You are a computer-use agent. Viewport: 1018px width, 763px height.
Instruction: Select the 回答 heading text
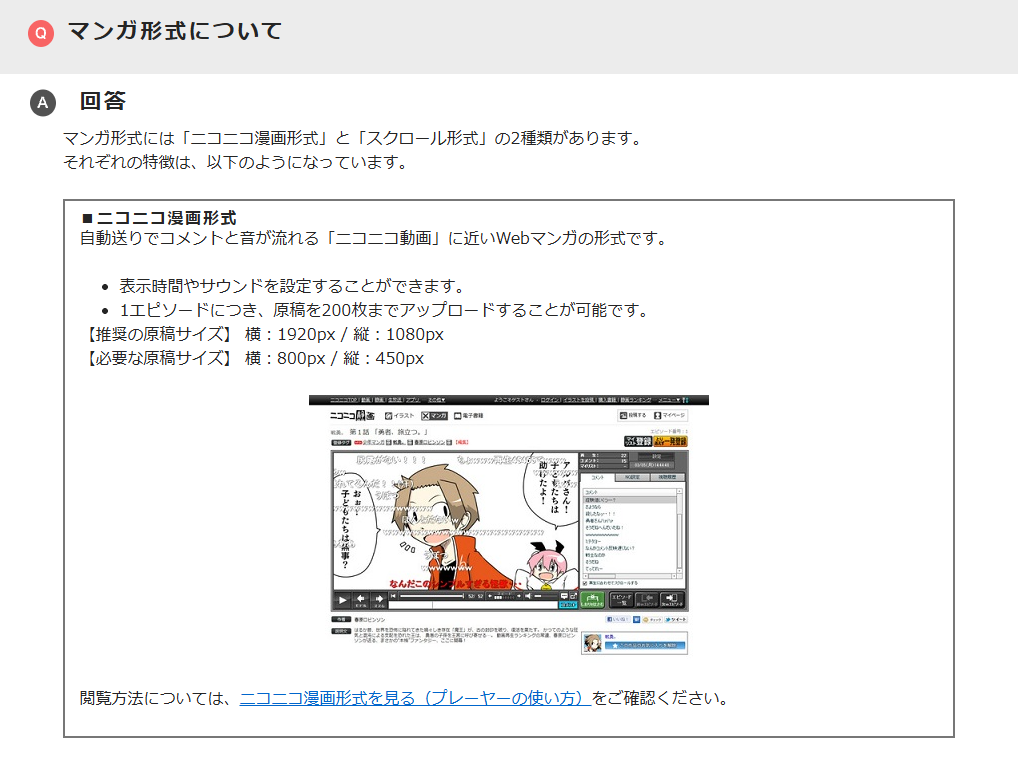(103, 101)
